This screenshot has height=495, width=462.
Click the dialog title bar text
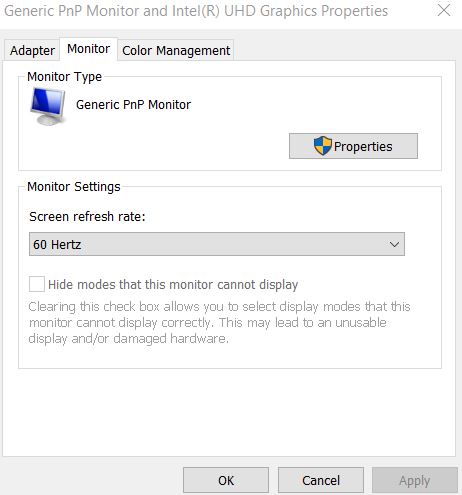pyautogui.click(x=196, y=11)
